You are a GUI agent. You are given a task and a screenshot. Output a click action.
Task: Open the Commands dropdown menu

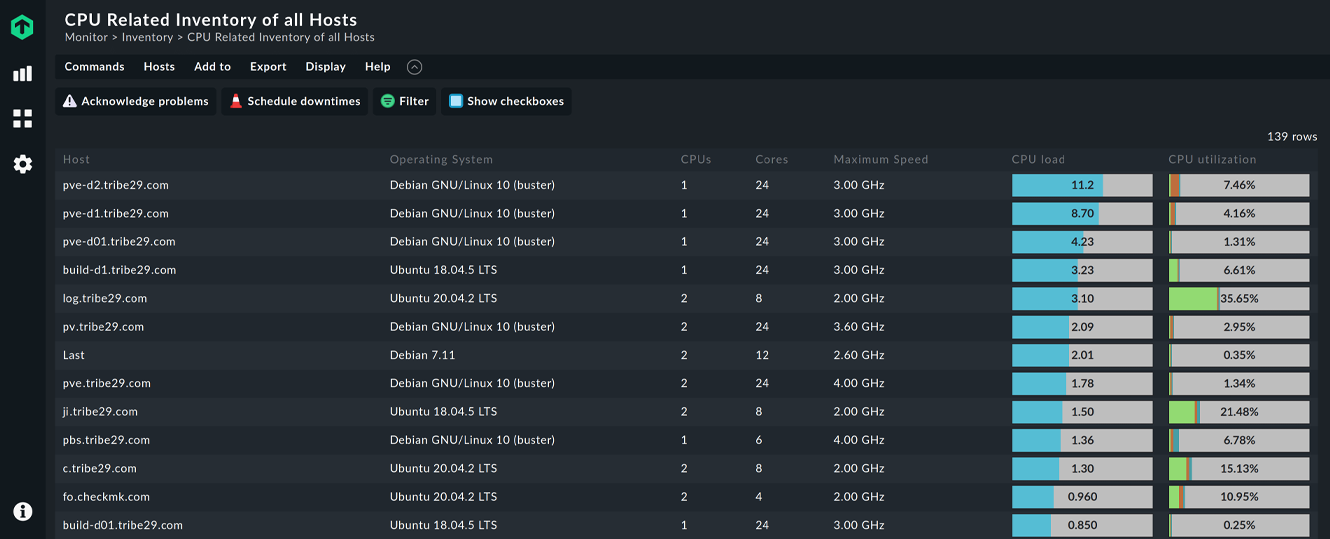point(94,67)
